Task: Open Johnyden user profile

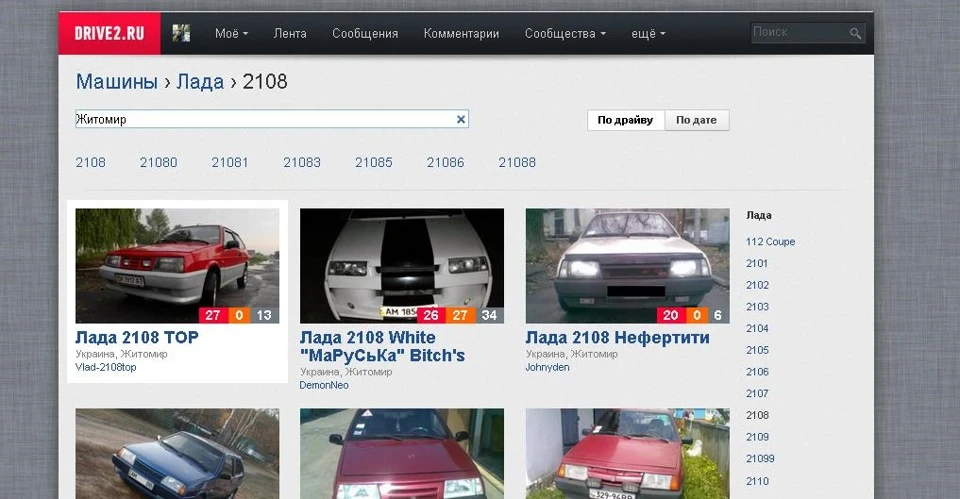Action: coord(547,367)
